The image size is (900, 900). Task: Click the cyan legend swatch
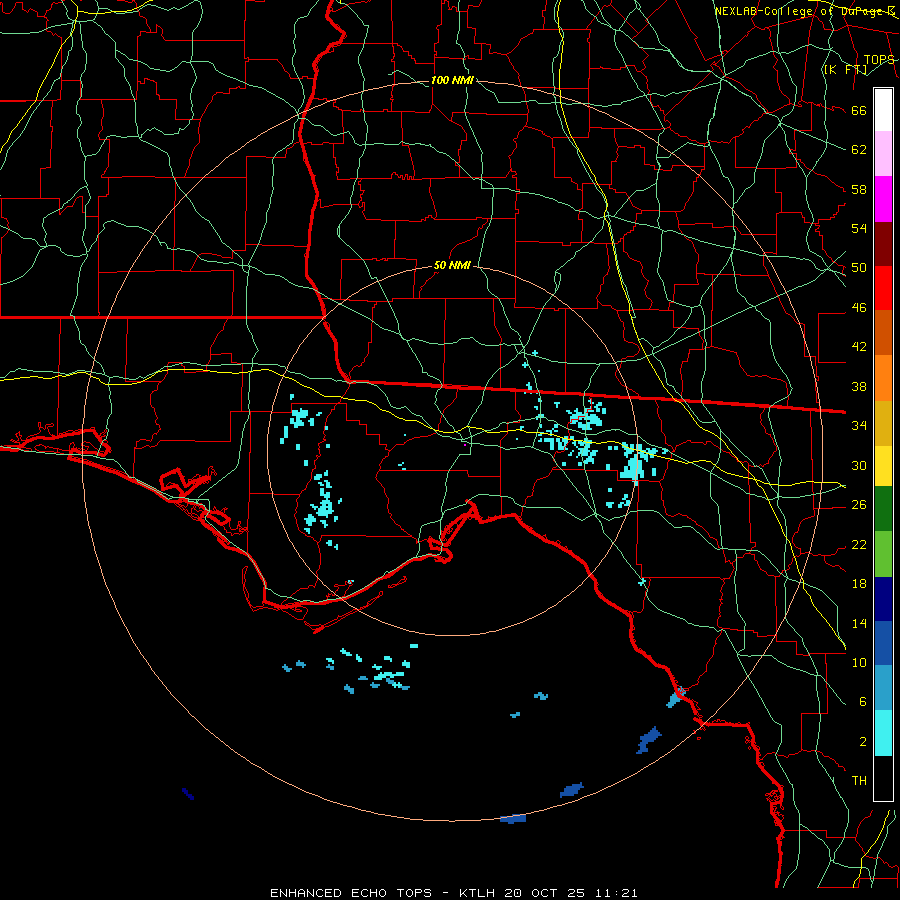[883, 733]
